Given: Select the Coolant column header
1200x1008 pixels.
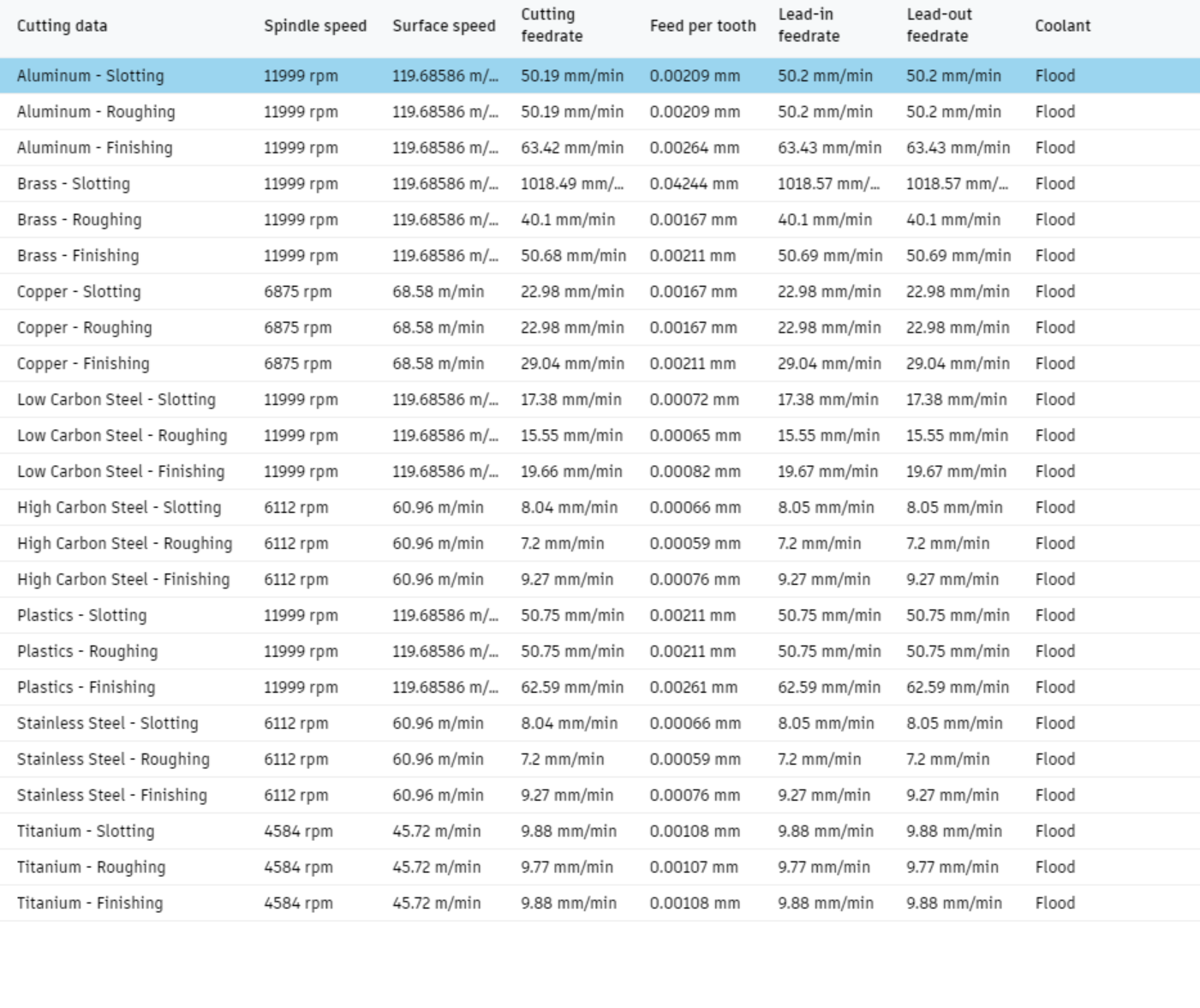Looking at the screenshot, I should (x=1062, y=26).
